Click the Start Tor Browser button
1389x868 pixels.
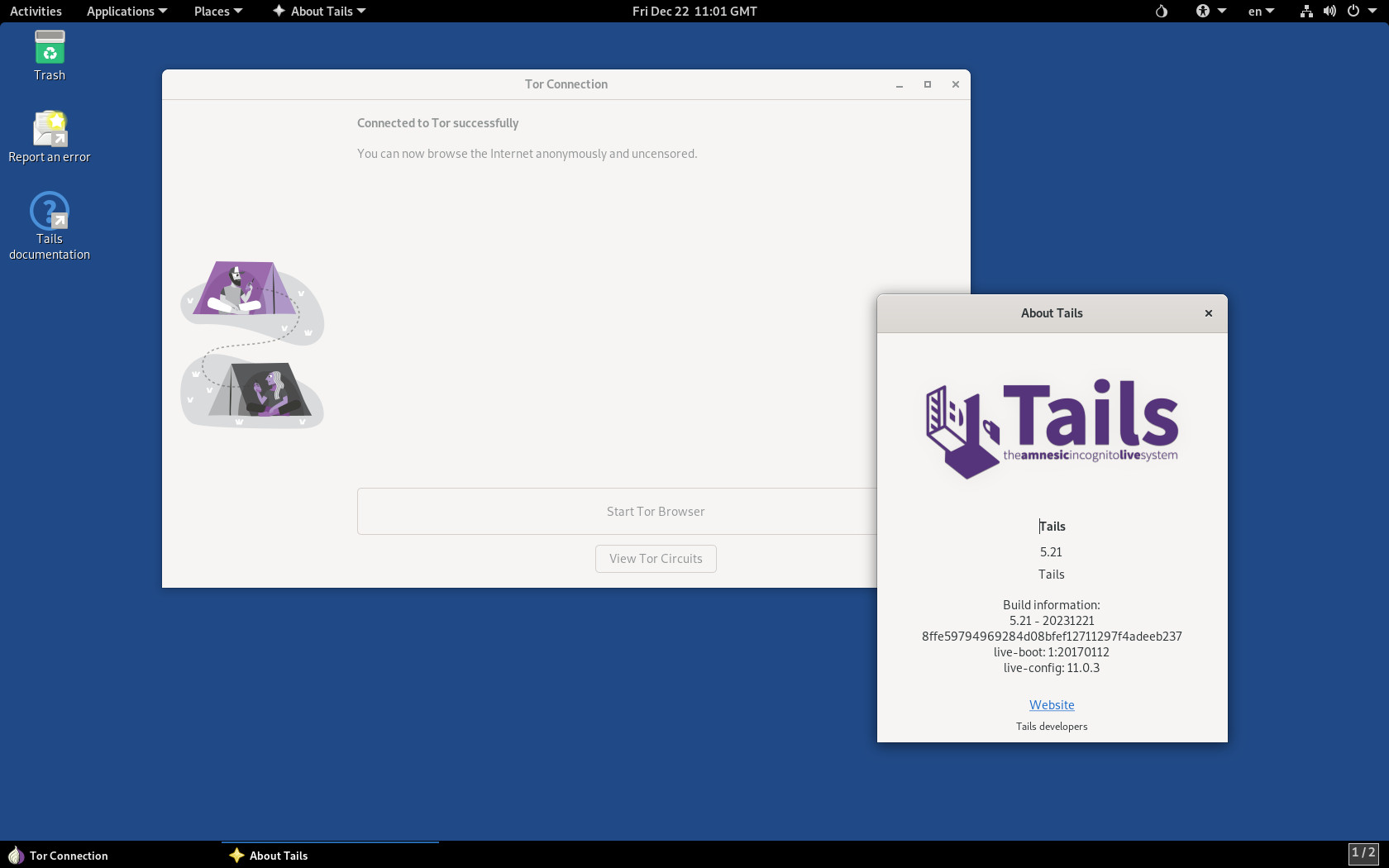click(617, 512)
